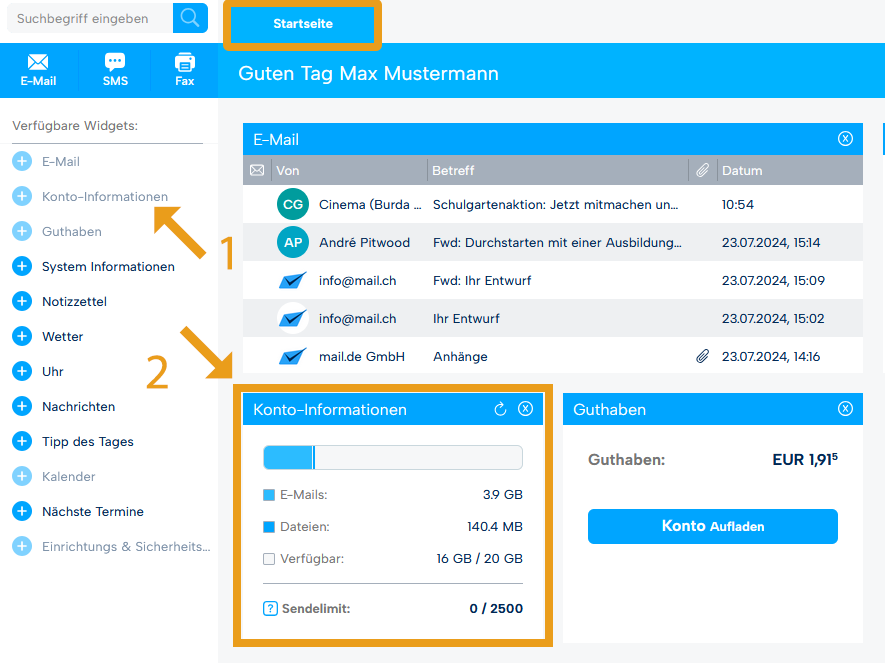885x663 pixels.
Task: Click the E-Mails legend color square
Action: (x=269, y=495)
